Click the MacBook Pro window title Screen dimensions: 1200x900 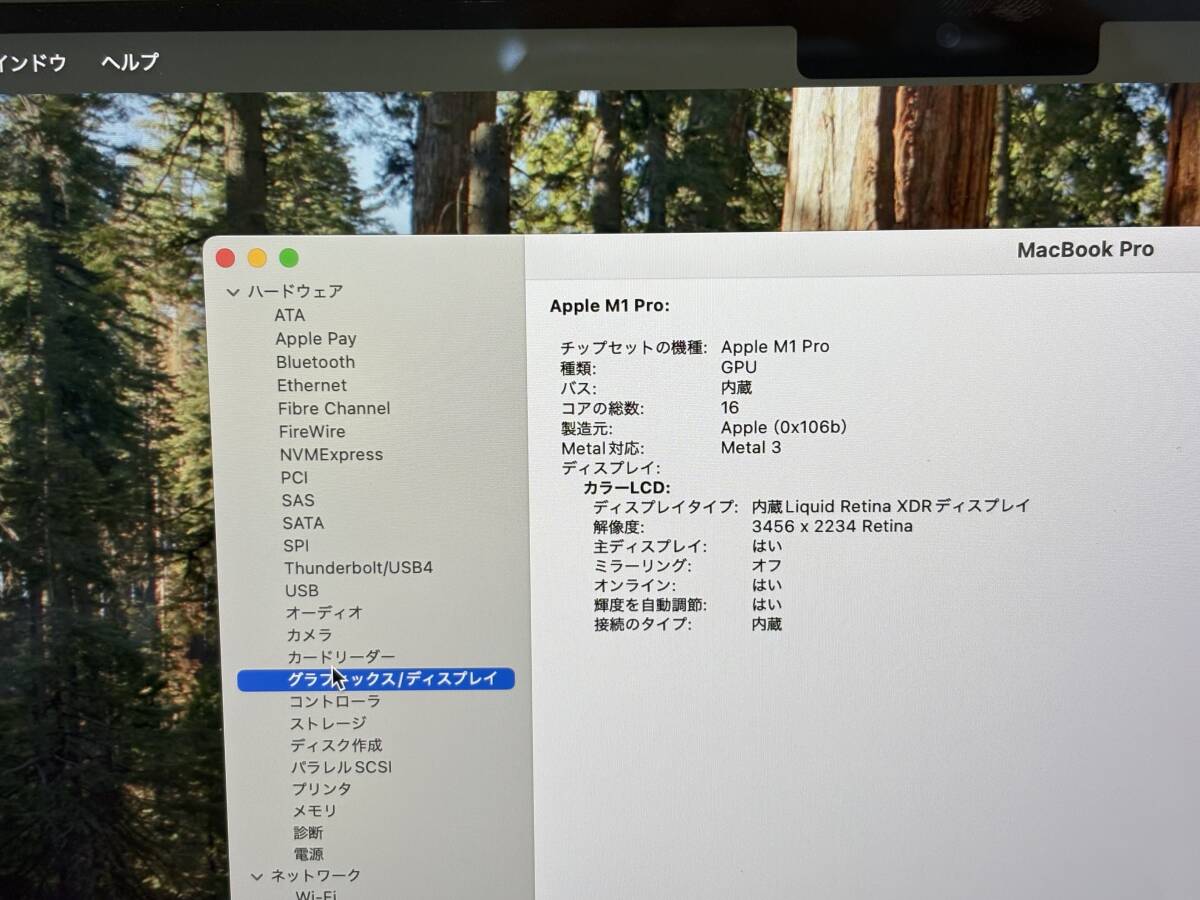1085,250
